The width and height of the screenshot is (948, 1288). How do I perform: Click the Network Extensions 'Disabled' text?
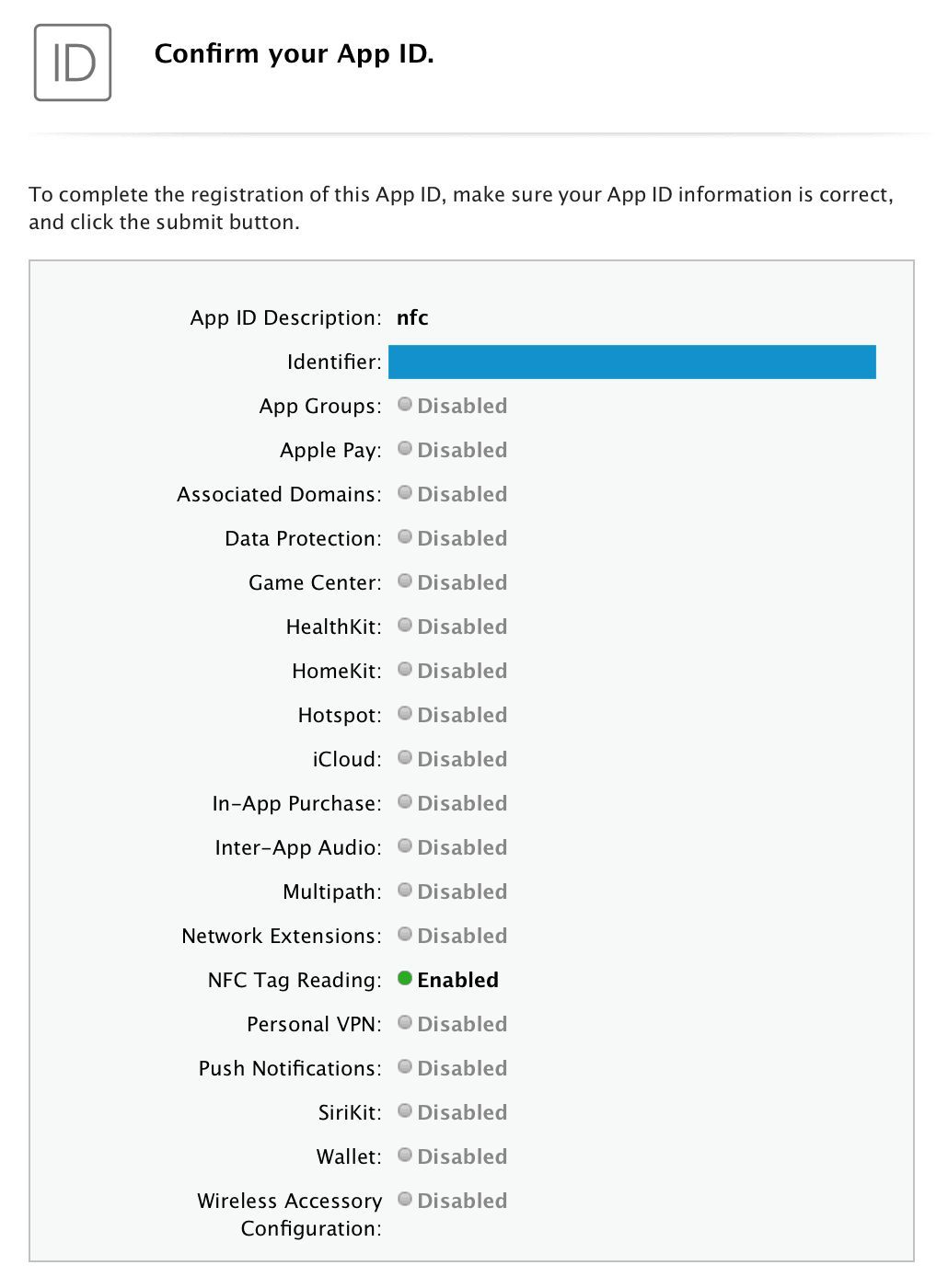click(462, 936)
